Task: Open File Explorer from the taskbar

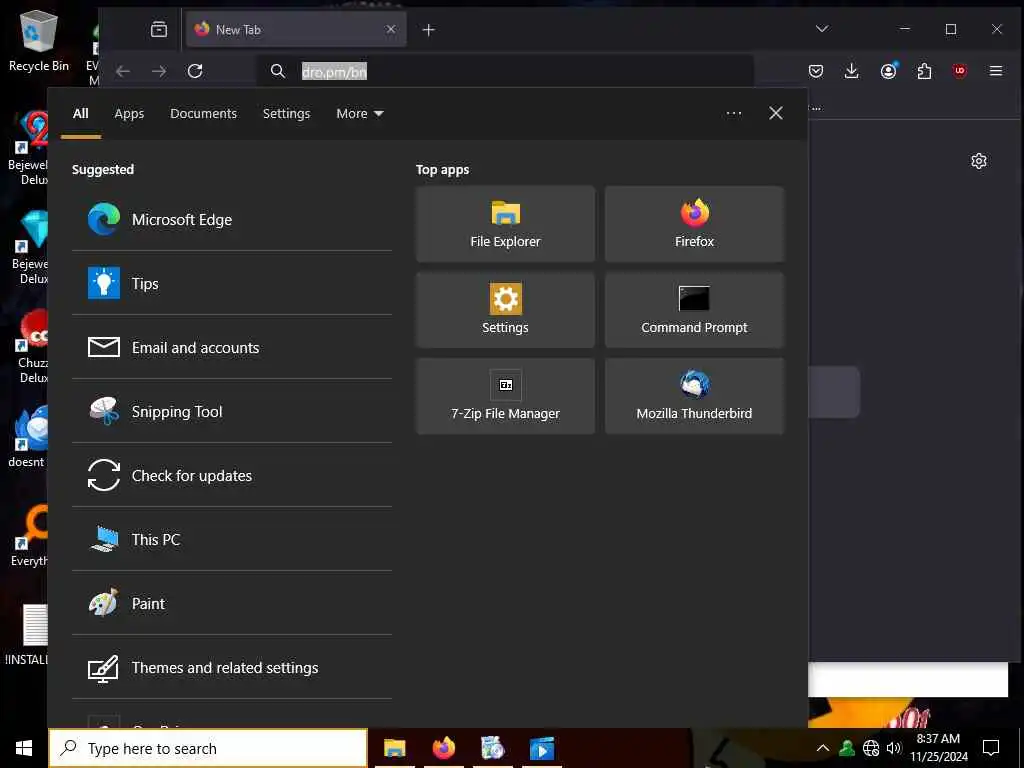Action: click(x=394, y=748)
